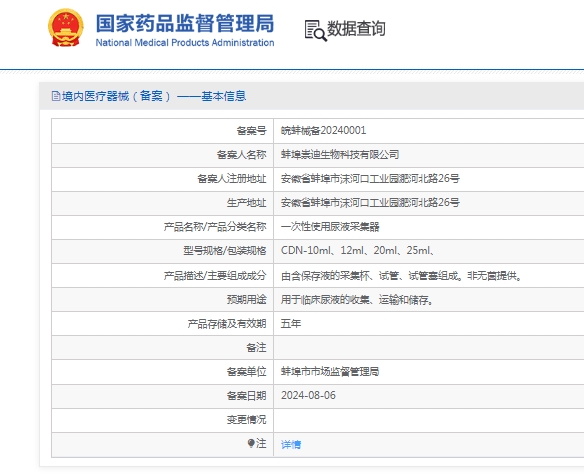
Task: Click the 备案单位 row label
Action: (x=247, y=371)
